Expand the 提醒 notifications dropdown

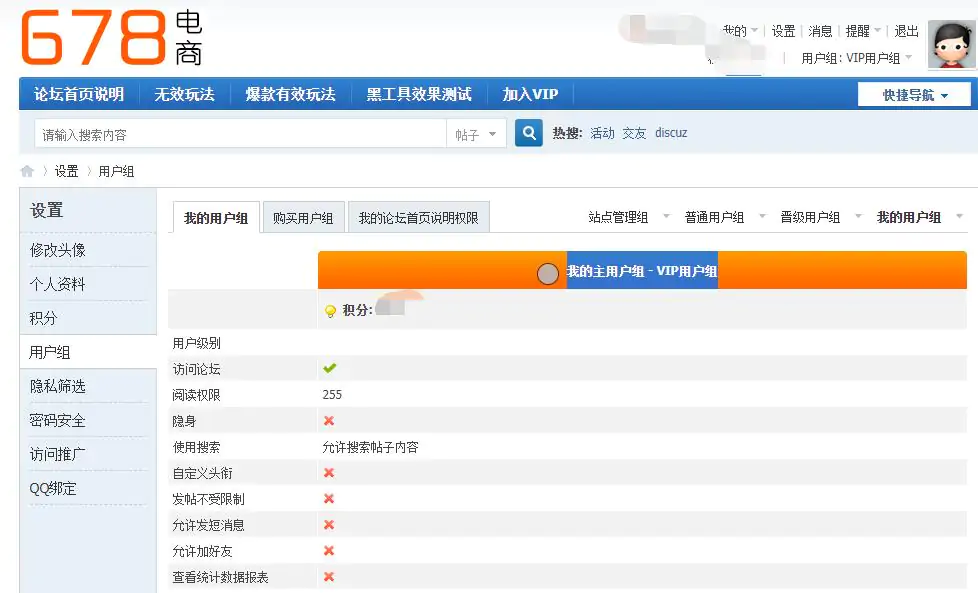point(863,31)
